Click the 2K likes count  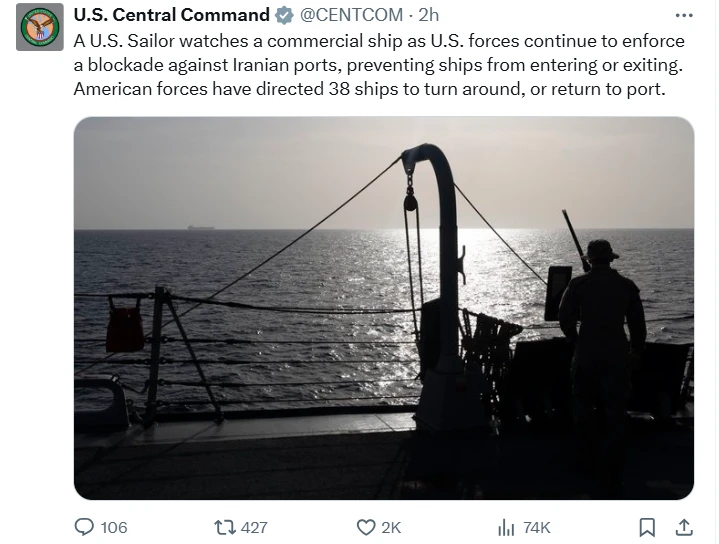point(391,527)
